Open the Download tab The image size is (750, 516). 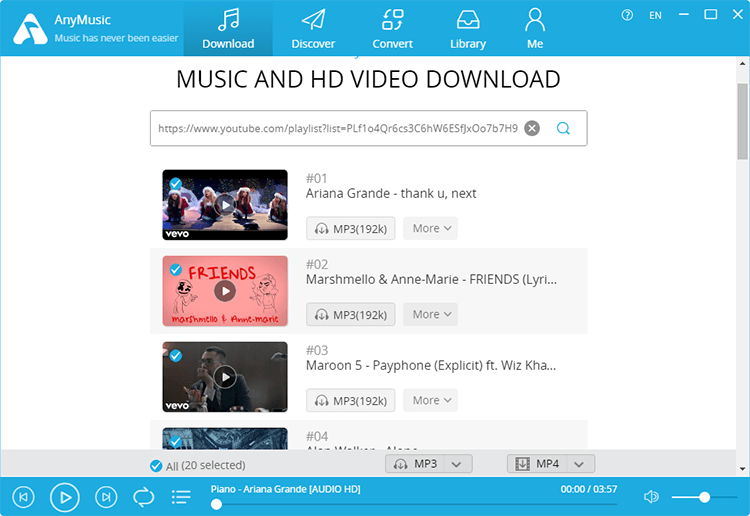point(228,29)
